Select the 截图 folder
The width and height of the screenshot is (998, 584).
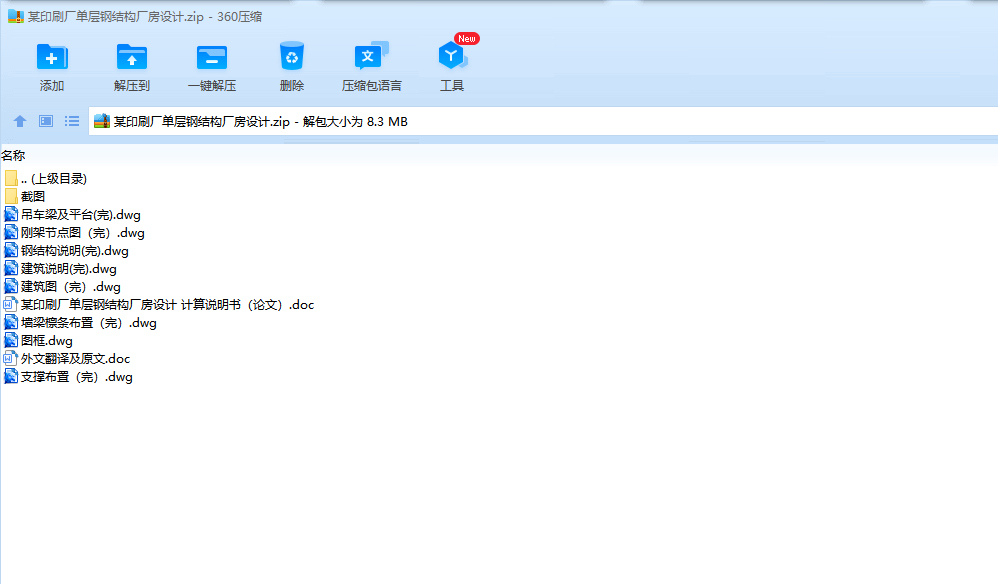24,197
